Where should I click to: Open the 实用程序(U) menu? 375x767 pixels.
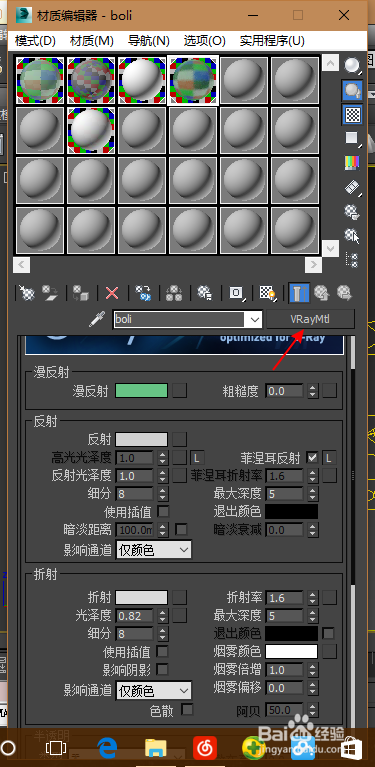click(x=272, y=41)
